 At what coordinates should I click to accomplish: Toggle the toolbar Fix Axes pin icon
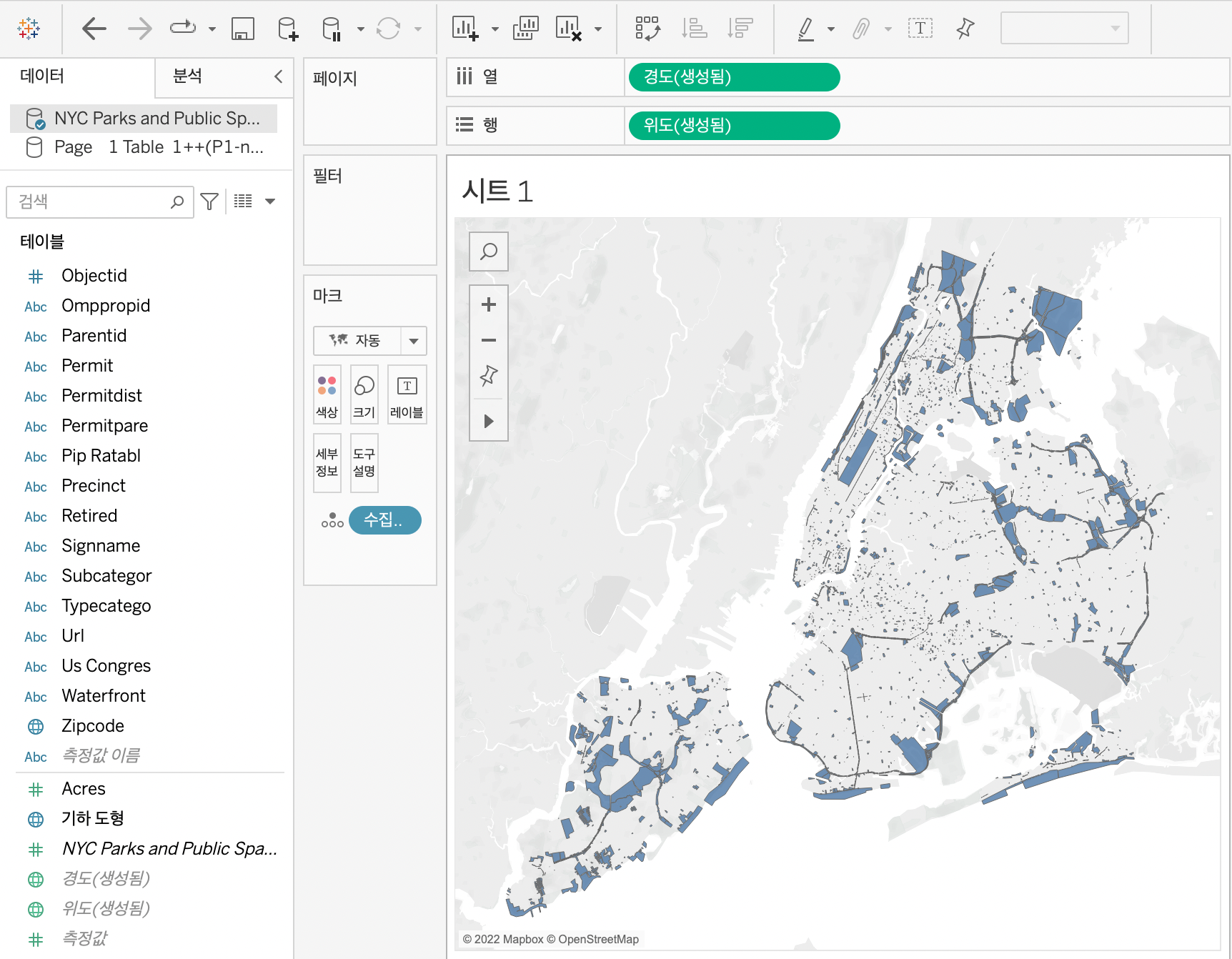[965, 29]
